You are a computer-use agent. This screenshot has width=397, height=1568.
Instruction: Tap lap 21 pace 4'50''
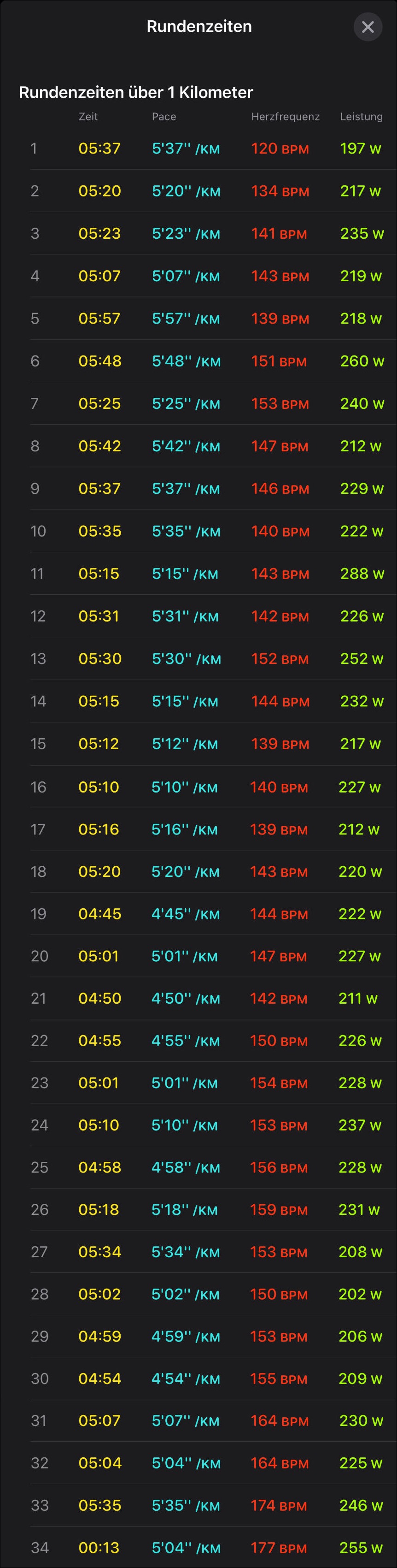point(186,998)
